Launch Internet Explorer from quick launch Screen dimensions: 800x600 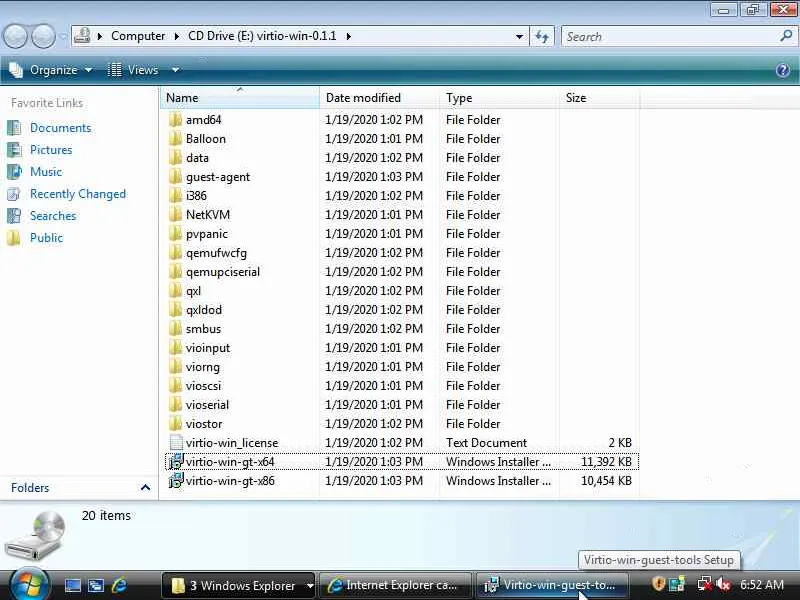pos(119,585)
